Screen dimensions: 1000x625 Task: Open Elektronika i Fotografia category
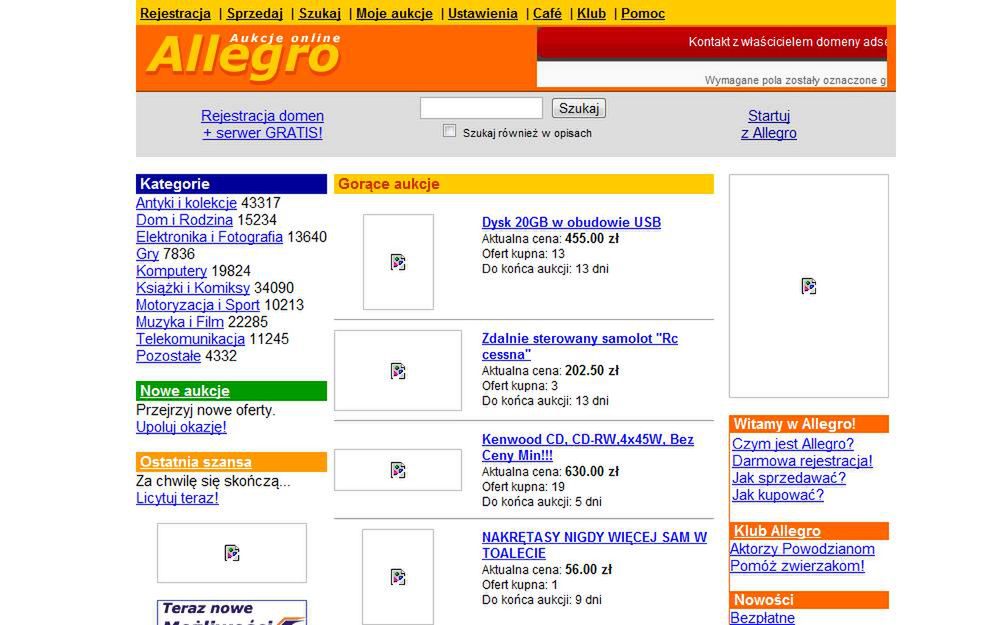209,237
